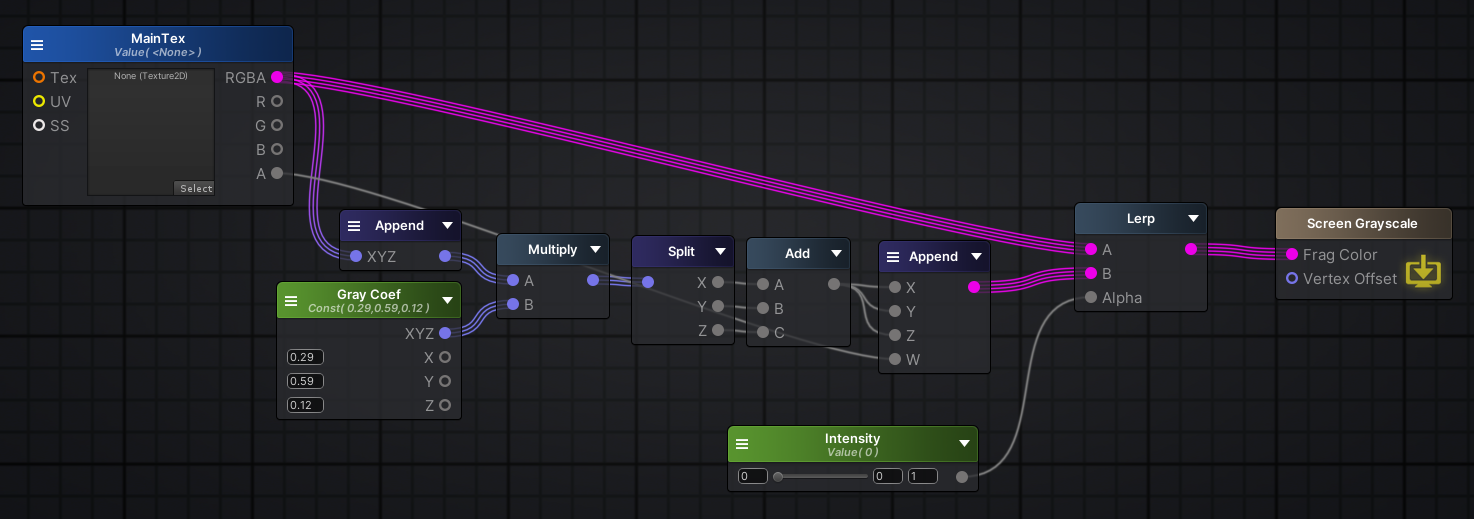Click the Gray Coef Y value field 0.59
The width and height of the screenshot is (1474, 519).
(x=305, y=381)
